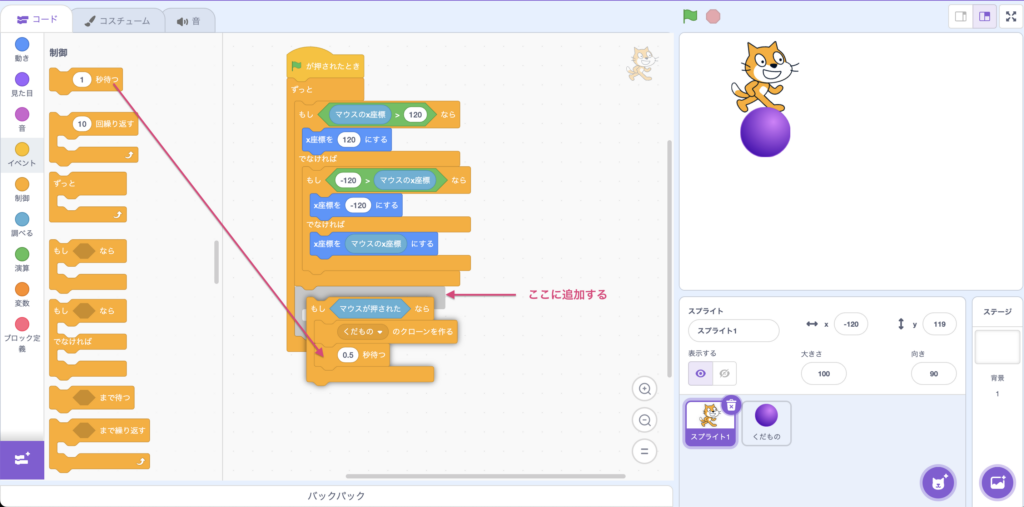1024x507 pixels.
Task: Hide the sprite with crossed-eye icon
Action: point(724,374)
